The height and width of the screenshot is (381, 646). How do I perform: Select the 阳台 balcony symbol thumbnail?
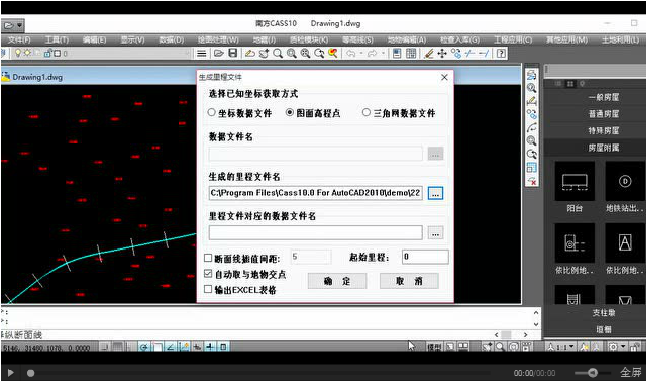[x=575, y=181]
